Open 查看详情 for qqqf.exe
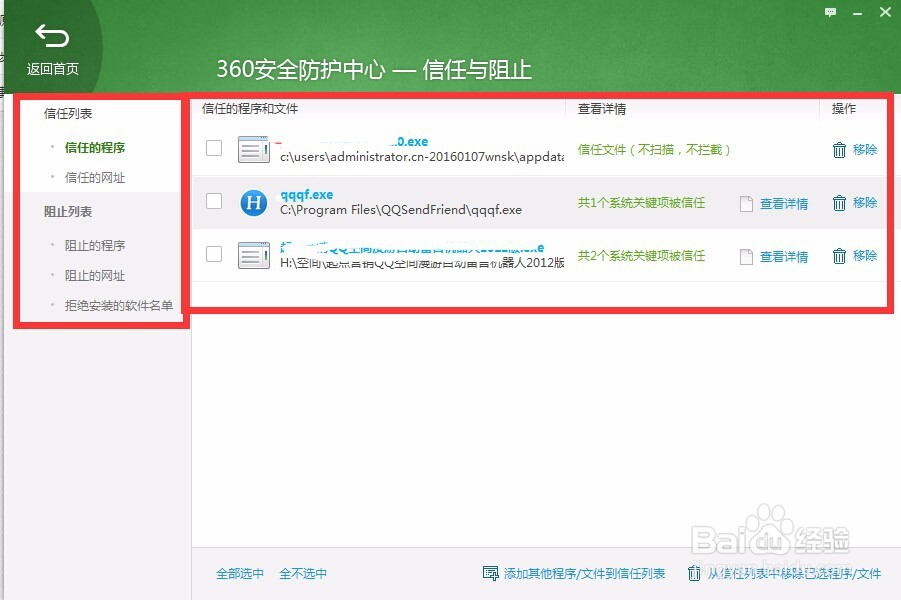This screenshot has width=901, height=600. (x=783, y=203)
